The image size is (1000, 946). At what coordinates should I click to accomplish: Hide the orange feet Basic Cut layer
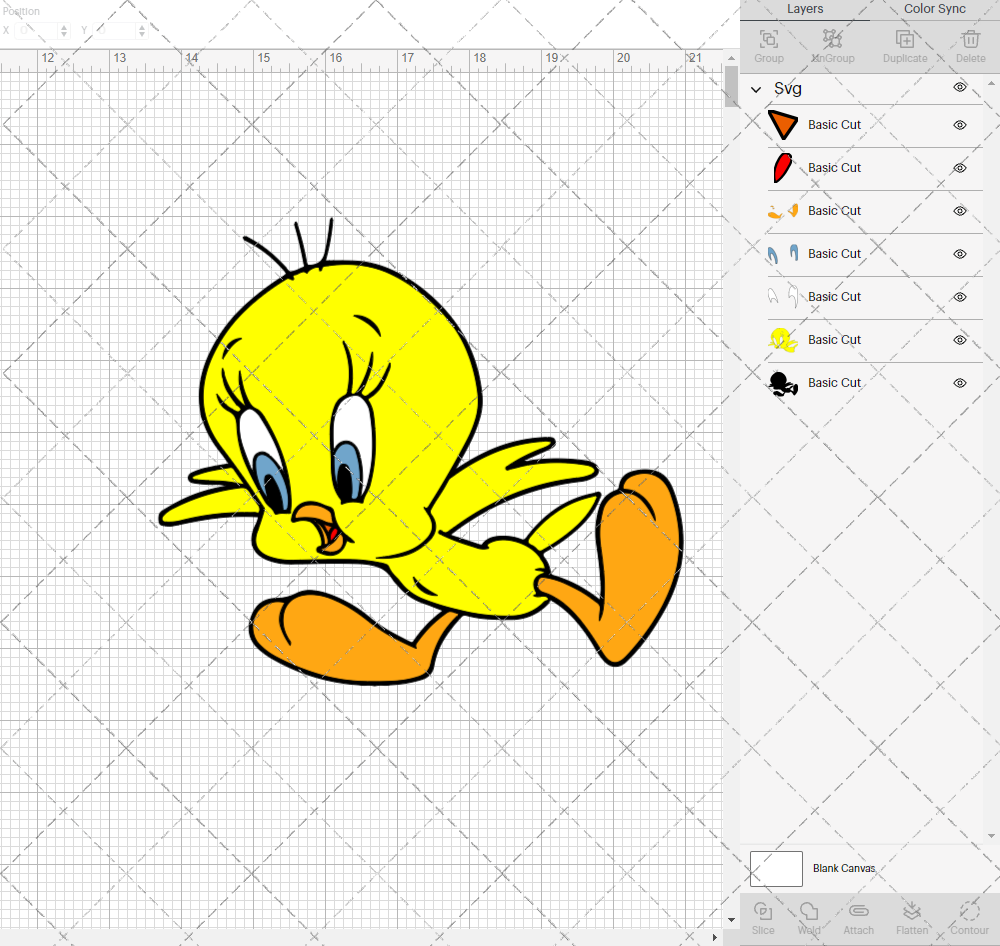click(x=959, y=211)
